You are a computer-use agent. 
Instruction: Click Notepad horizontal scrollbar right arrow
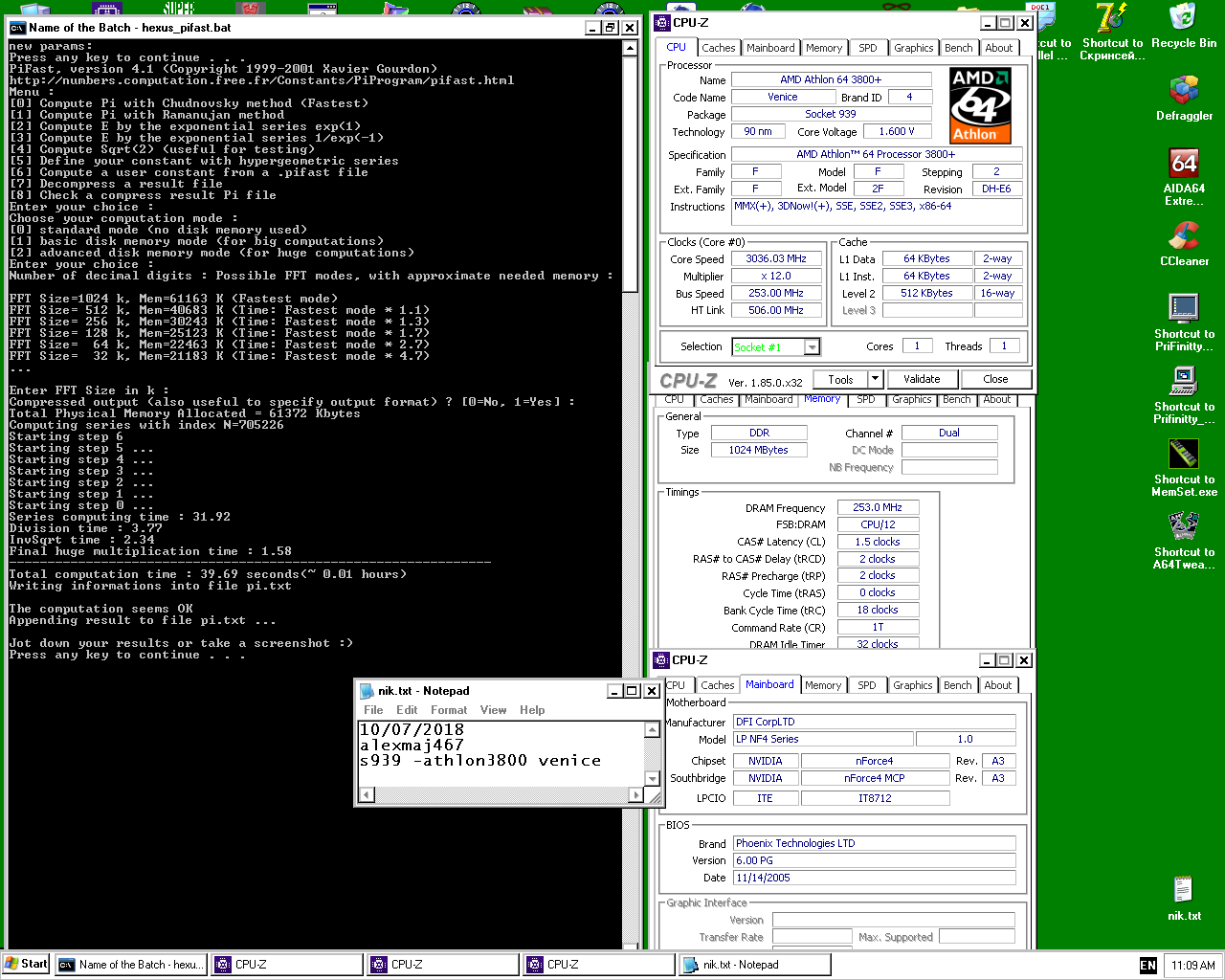pos(636,794)
